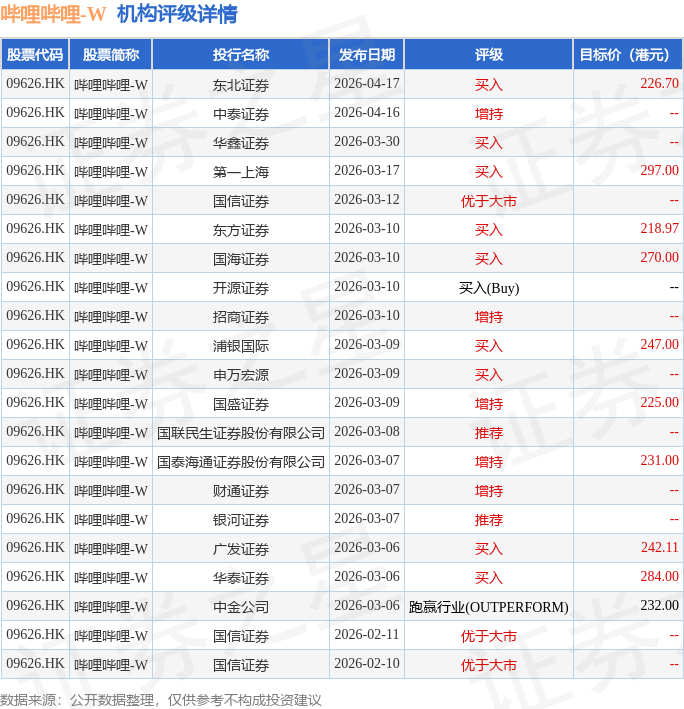Click the target price 231.00

[659, 460]
